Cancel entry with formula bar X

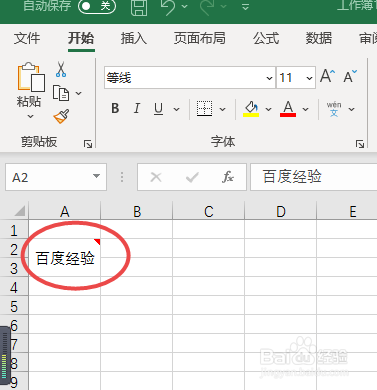point(156,177)
